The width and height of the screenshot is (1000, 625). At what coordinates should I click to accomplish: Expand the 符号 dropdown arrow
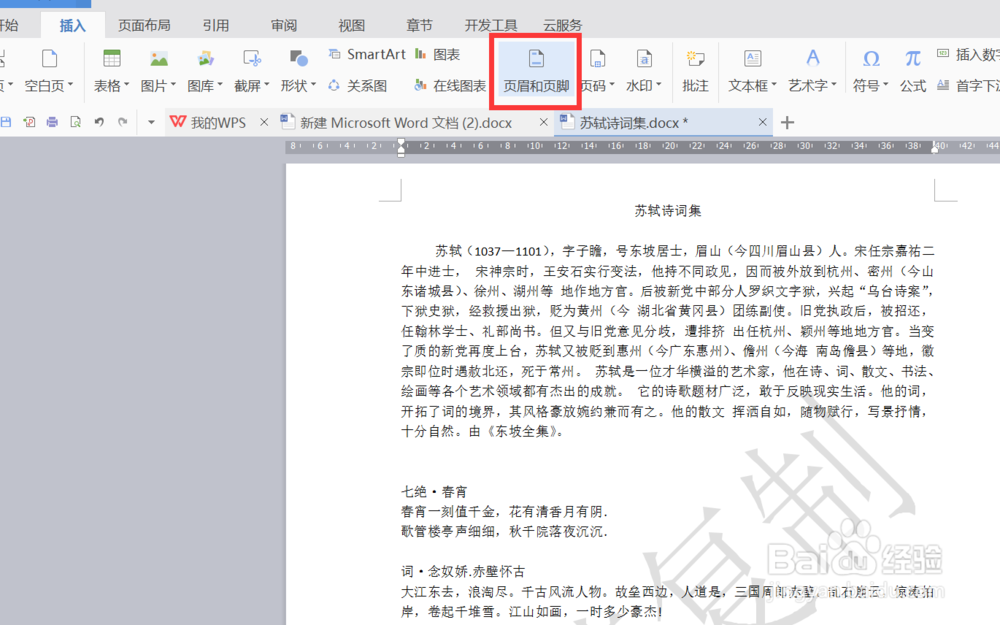(x=886, y=85)
